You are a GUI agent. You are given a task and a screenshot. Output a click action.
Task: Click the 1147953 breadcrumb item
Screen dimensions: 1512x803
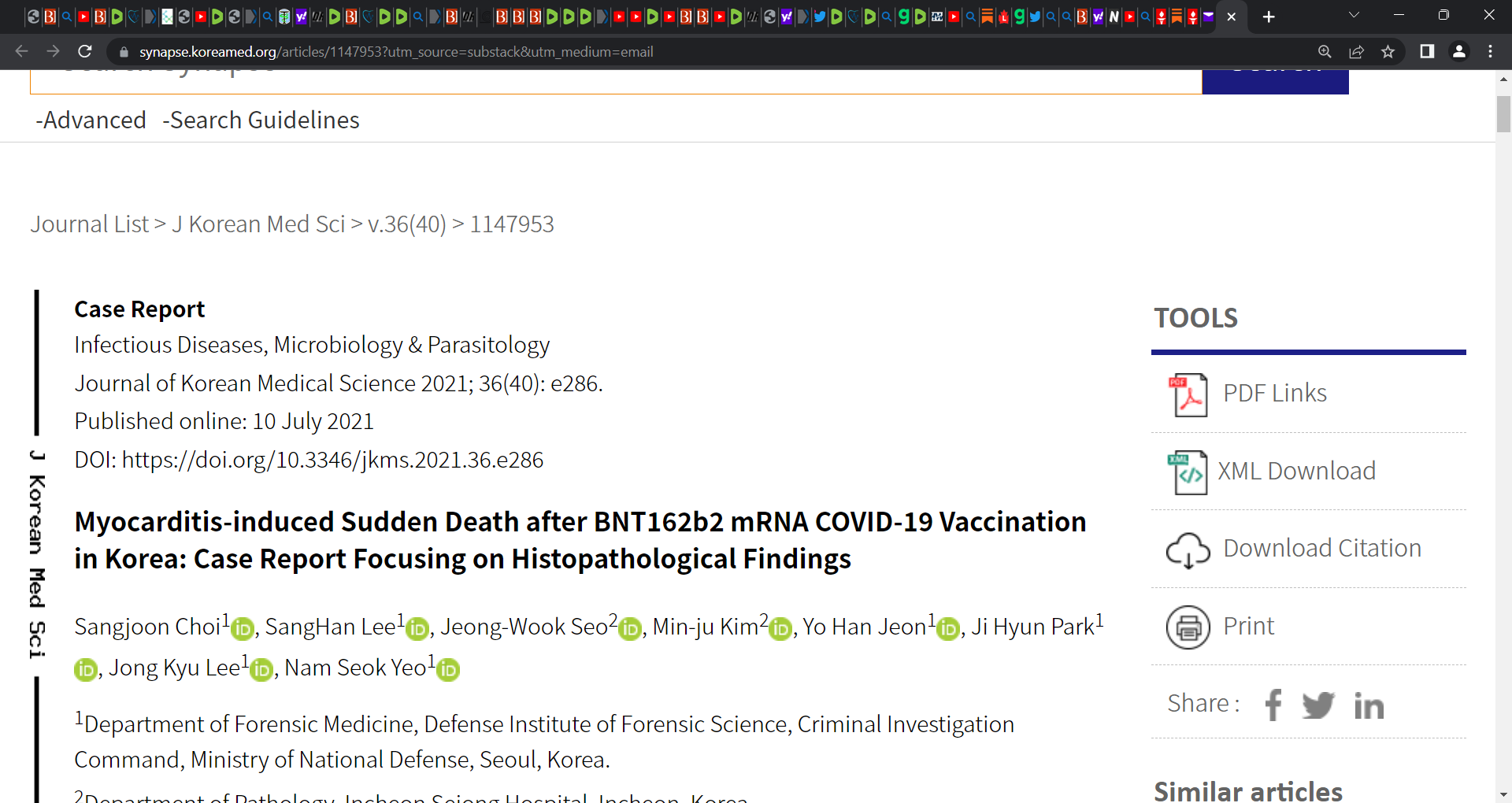pos(512,224)
